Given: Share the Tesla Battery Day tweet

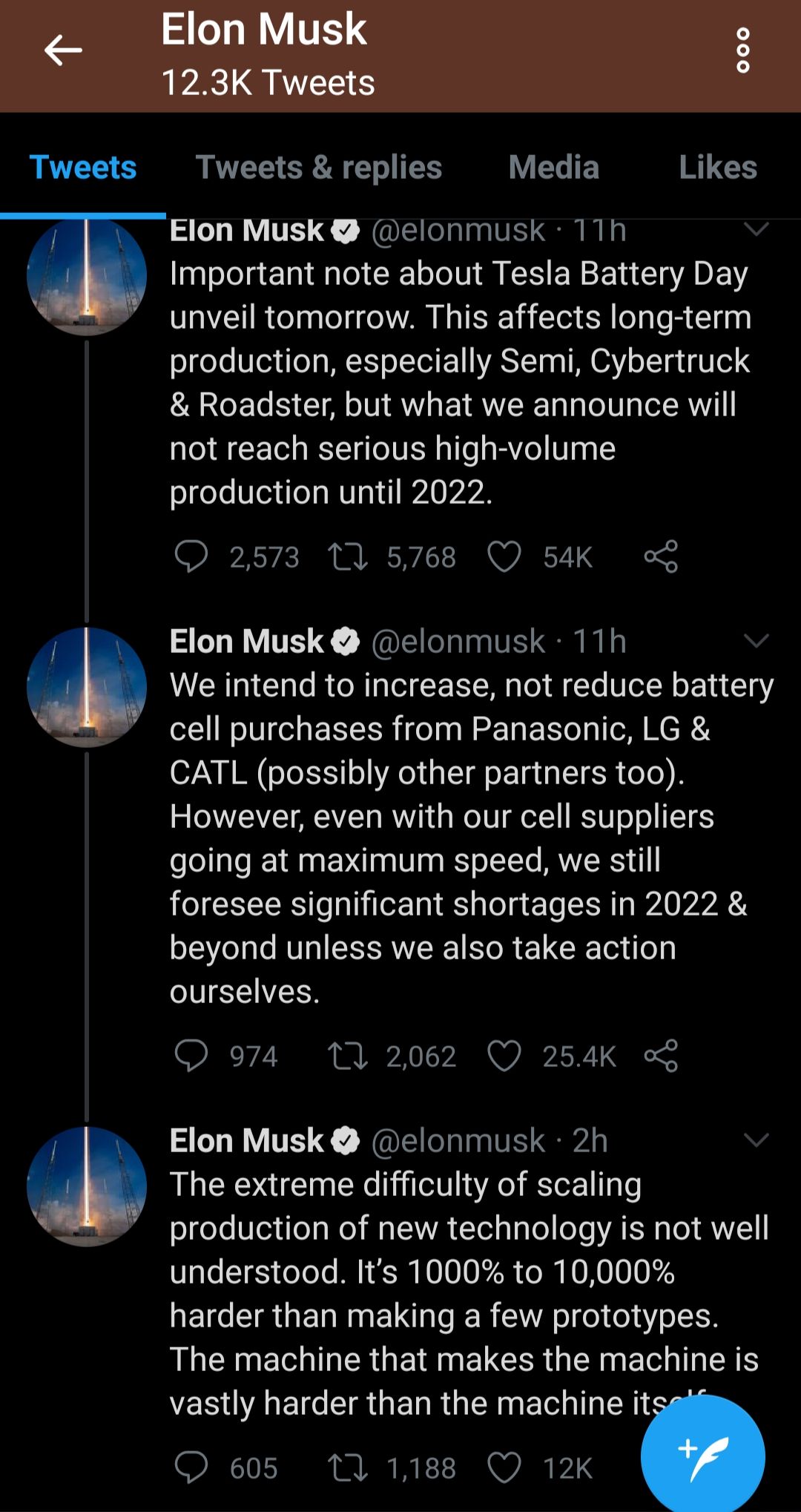Looking at the screenshot, I should [x=661, y=556].
